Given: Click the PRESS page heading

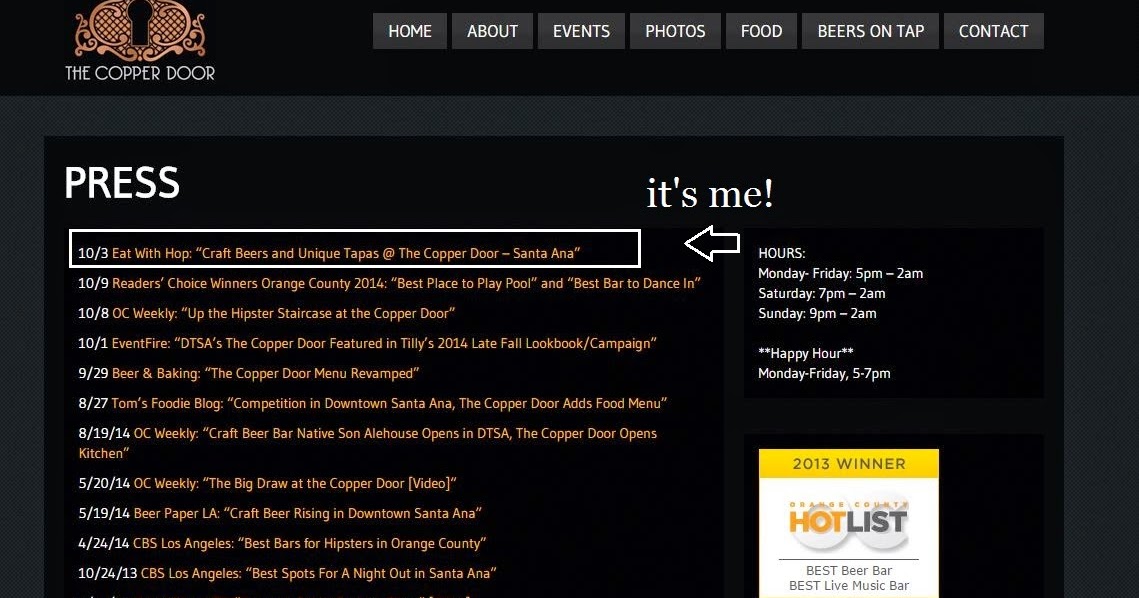Looking at the screenshot, I should [122, 182].
